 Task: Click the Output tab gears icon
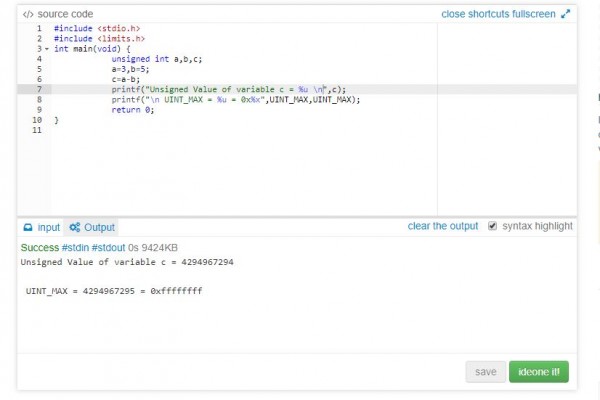(x=73, y=227)
